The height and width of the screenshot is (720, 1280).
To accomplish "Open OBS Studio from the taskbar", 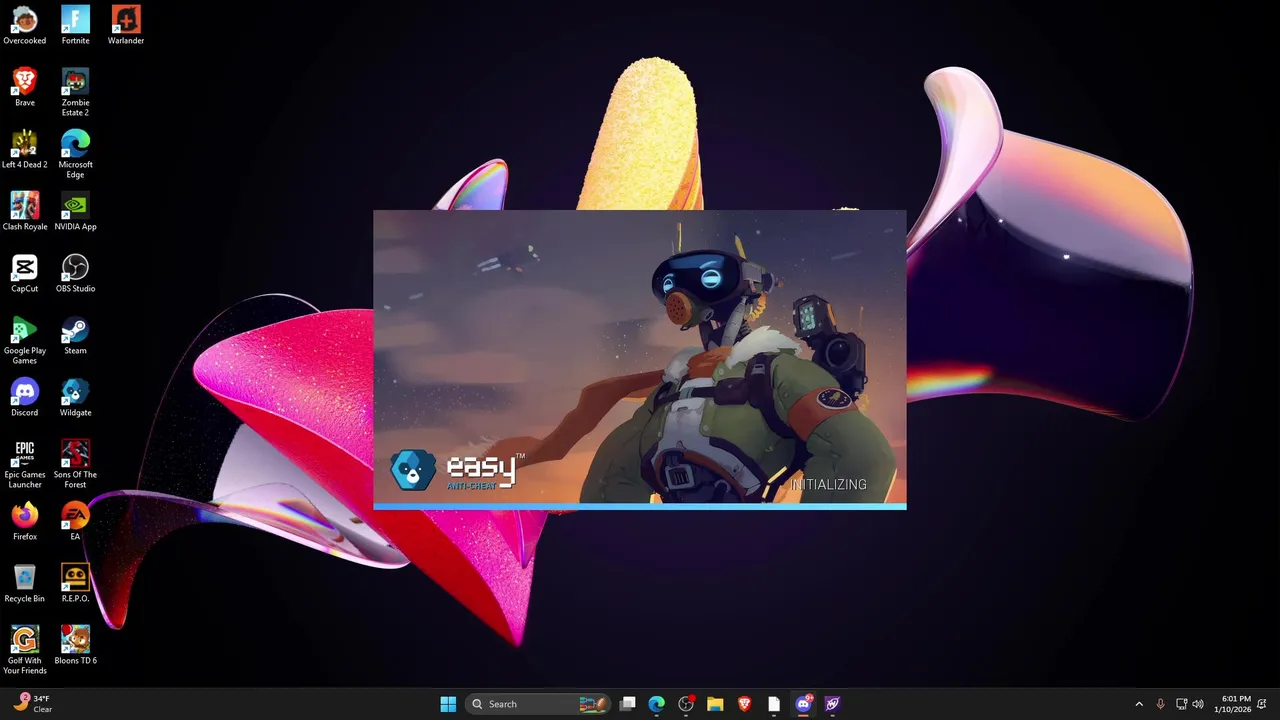I will coord(686,704).
